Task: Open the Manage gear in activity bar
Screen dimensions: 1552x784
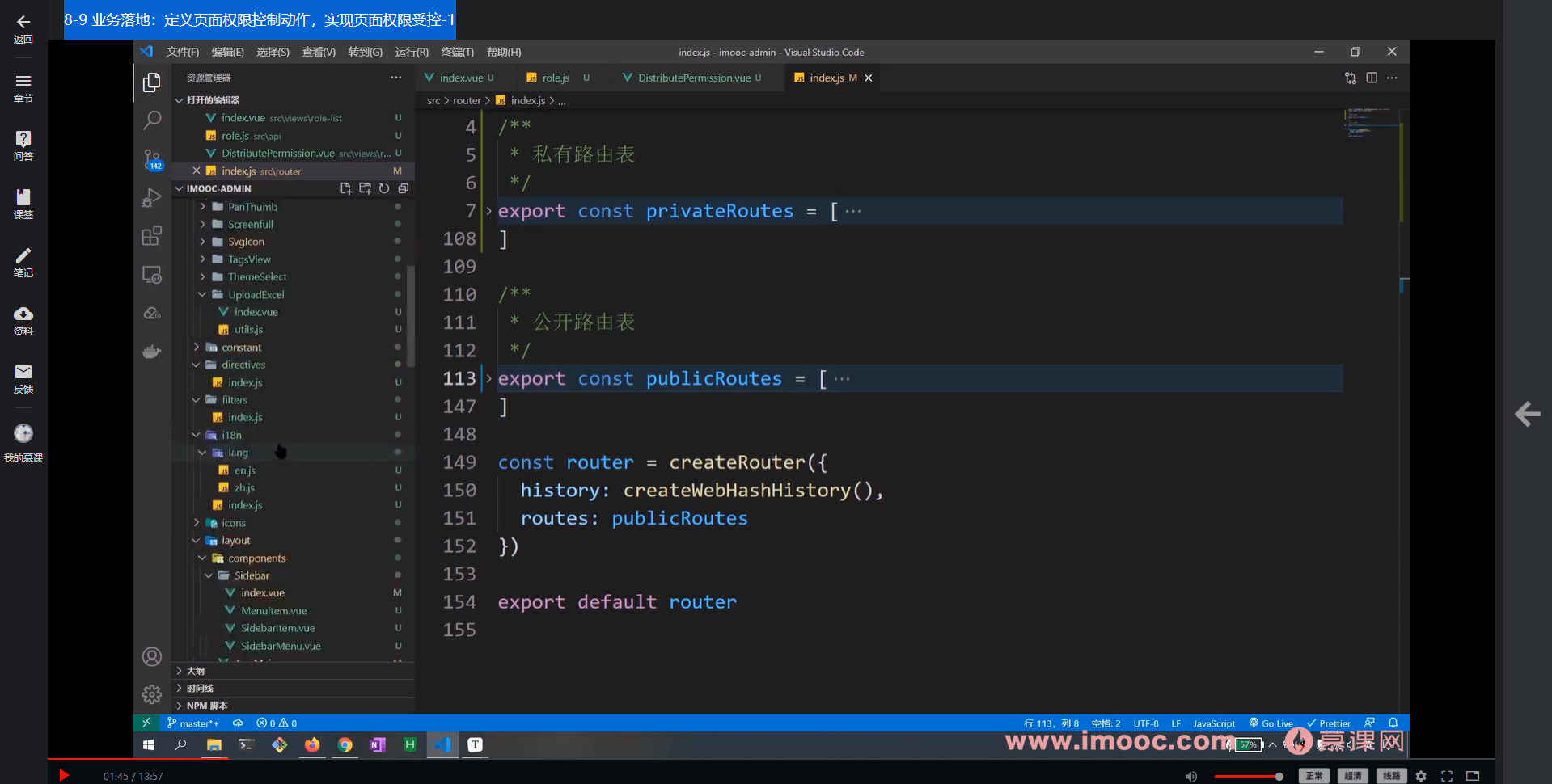Action: [152, 694]
